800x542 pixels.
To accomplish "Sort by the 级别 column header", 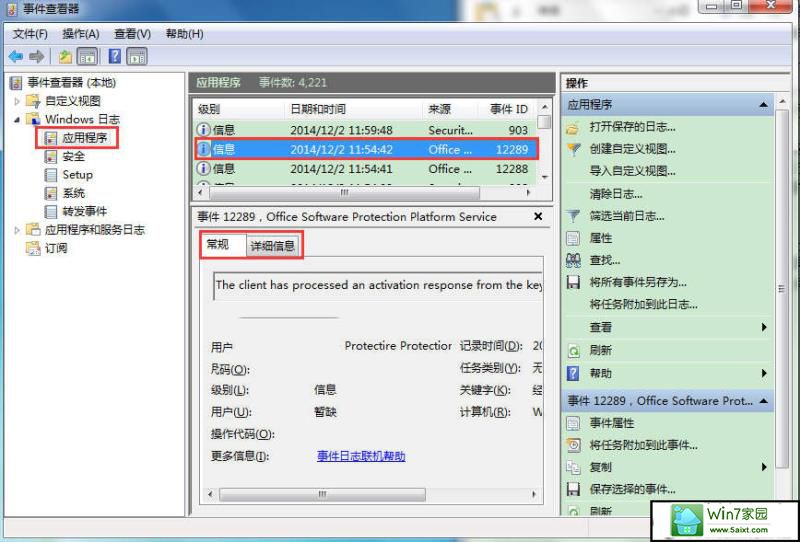I will [x=239, y=109].
